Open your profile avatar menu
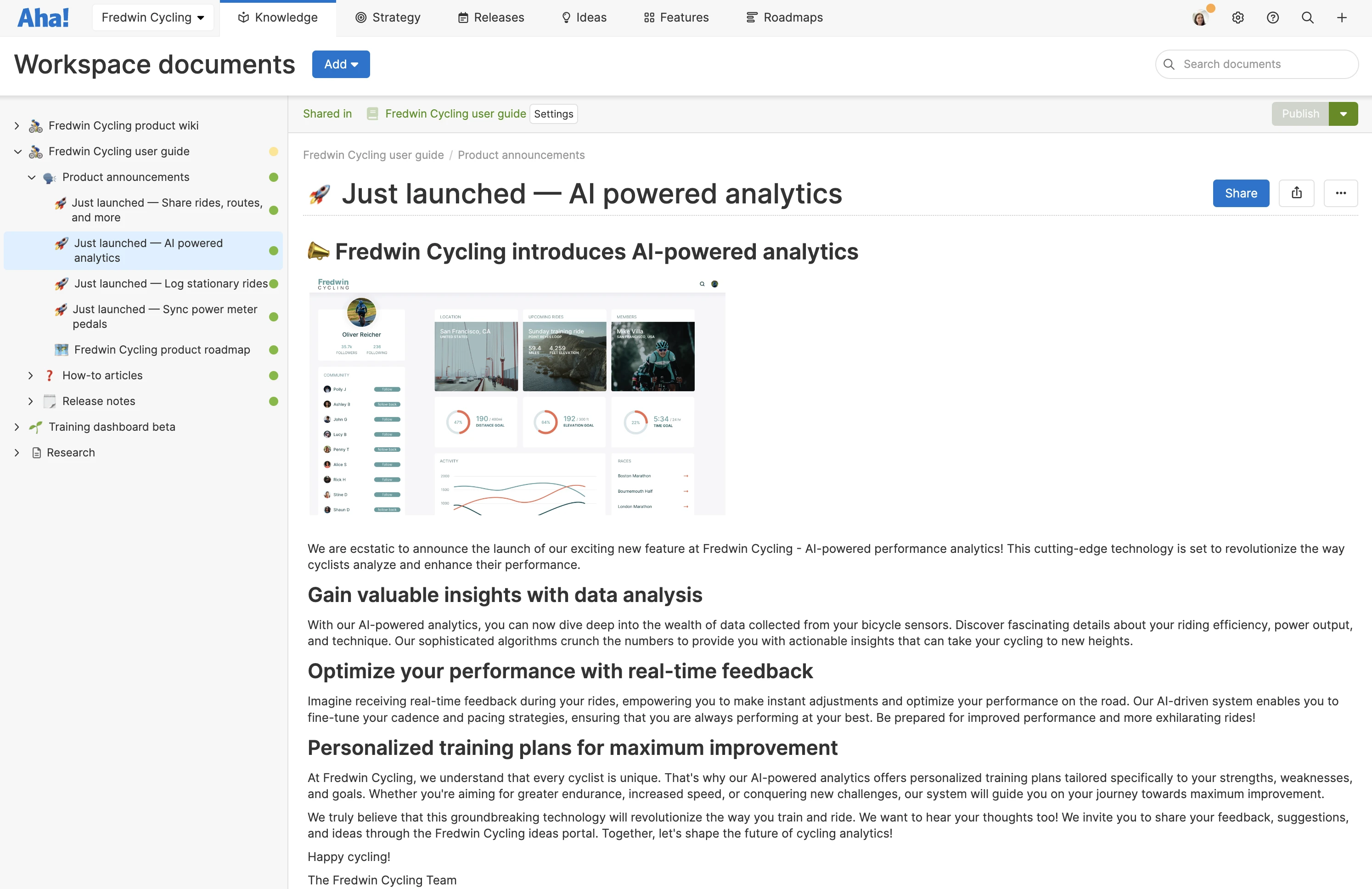This screenshot has height=889, width=1372. tap(1200, 17)
